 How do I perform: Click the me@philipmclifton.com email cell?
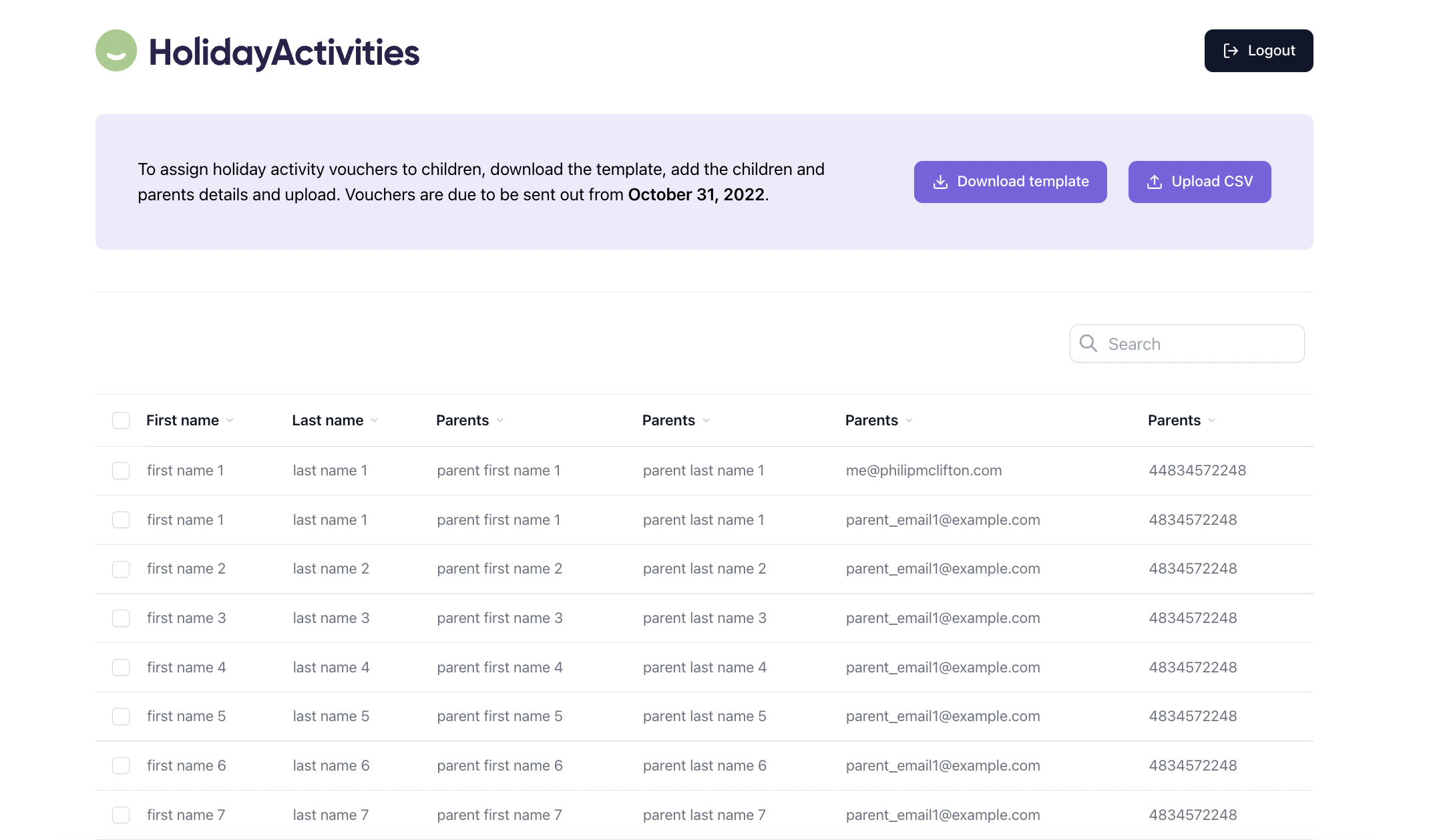click(924, 471)
